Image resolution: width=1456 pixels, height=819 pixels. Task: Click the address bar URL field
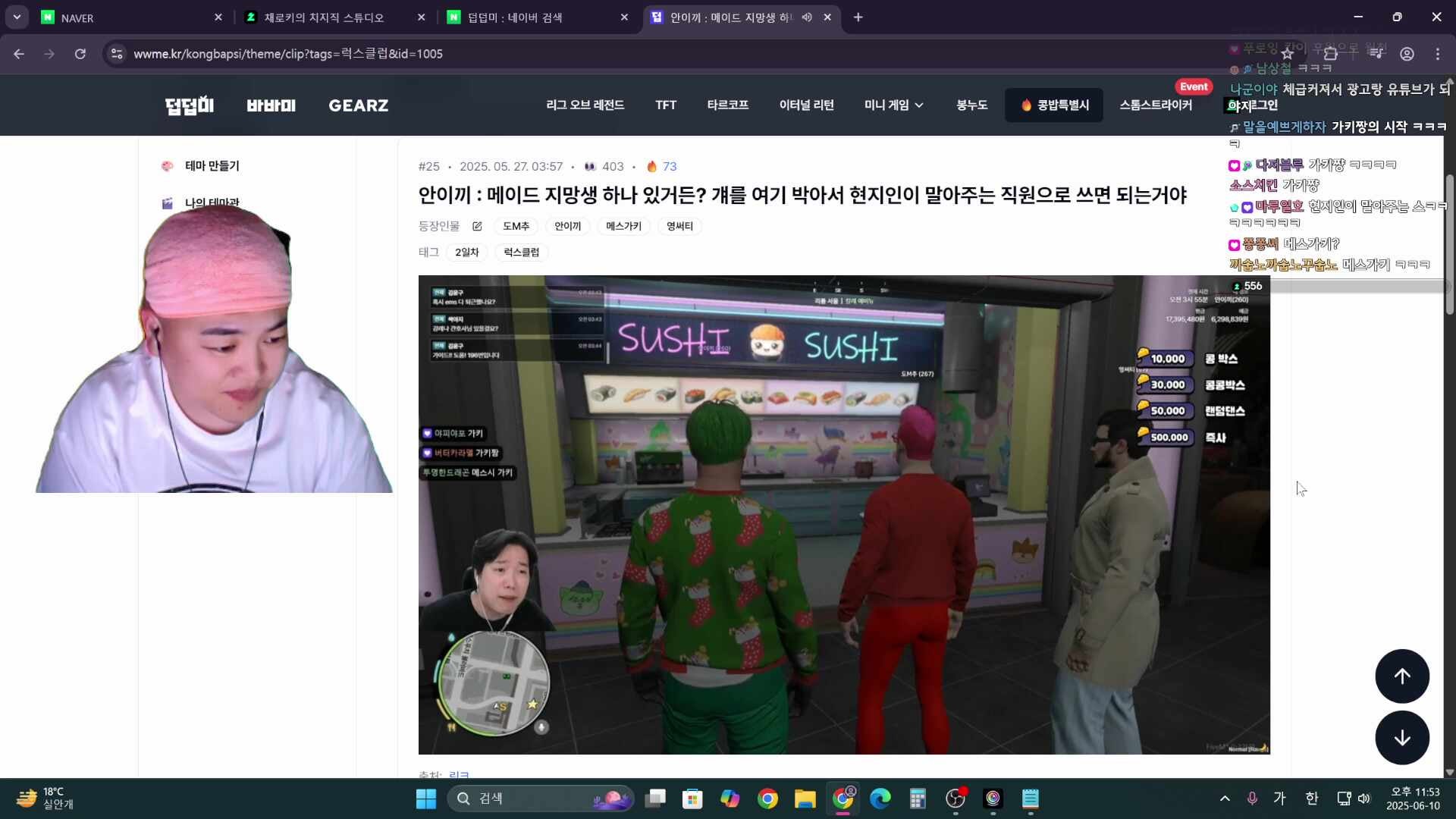point(682,54)
